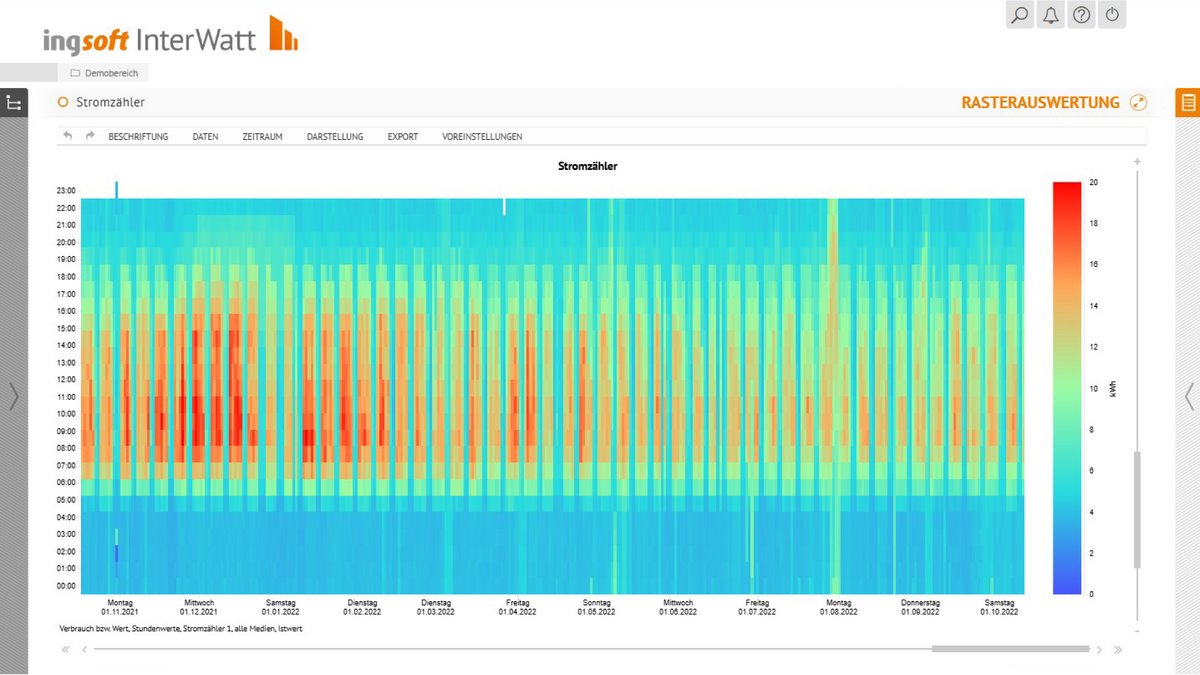Click the undo arrow icon
The width and height of the screenshot is (1200, 675).
tap(68, 136)
